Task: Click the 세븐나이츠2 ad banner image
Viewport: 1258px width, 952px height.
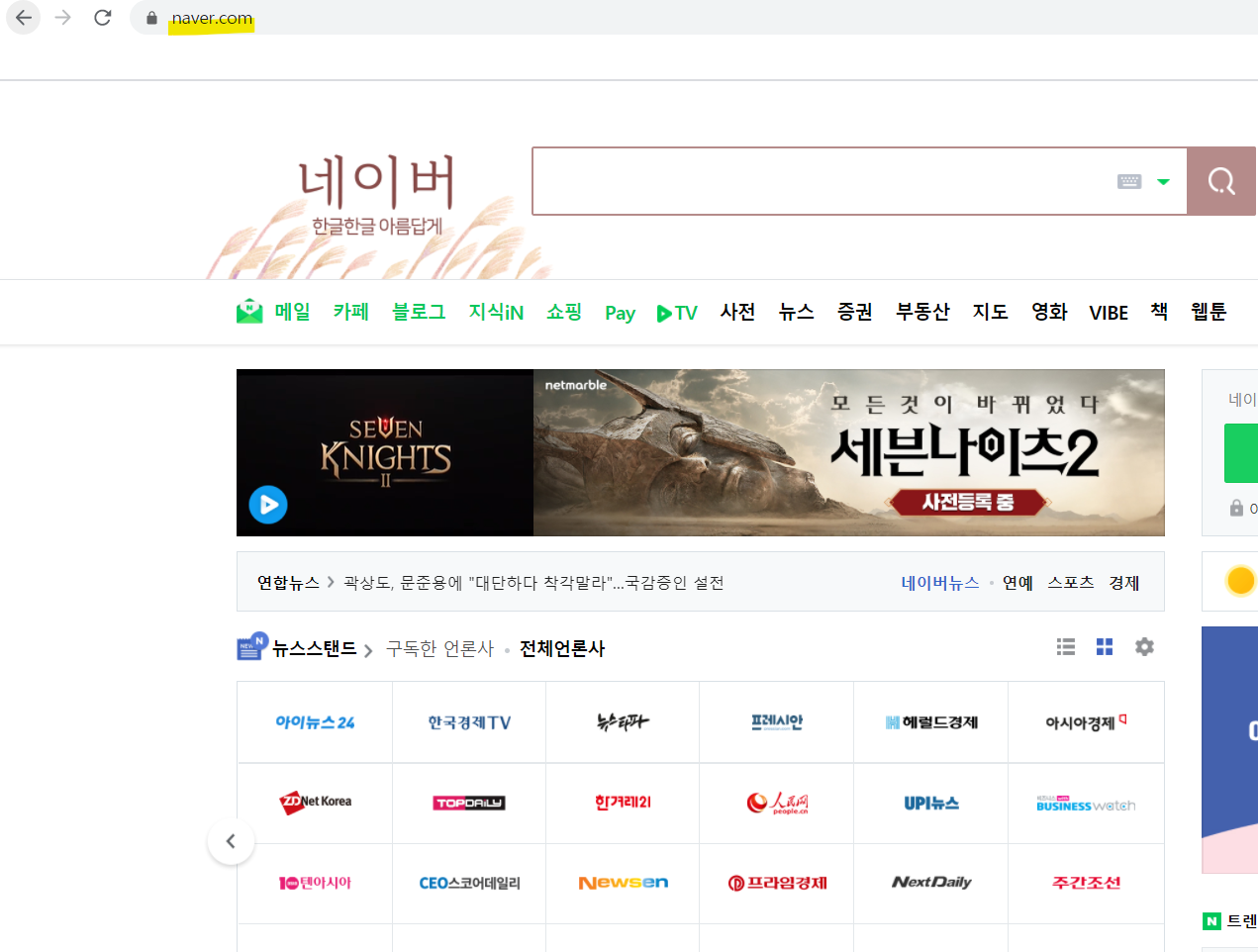Action: tap(849, 452)
